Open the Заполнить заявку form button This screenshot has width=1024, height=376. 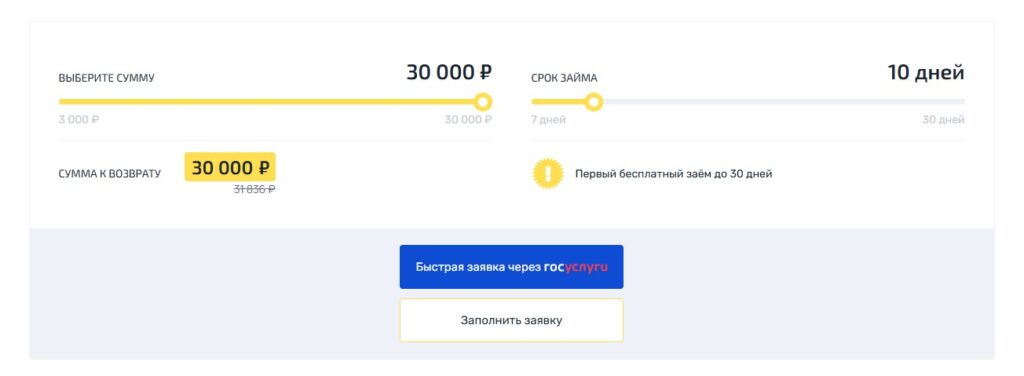511,321
